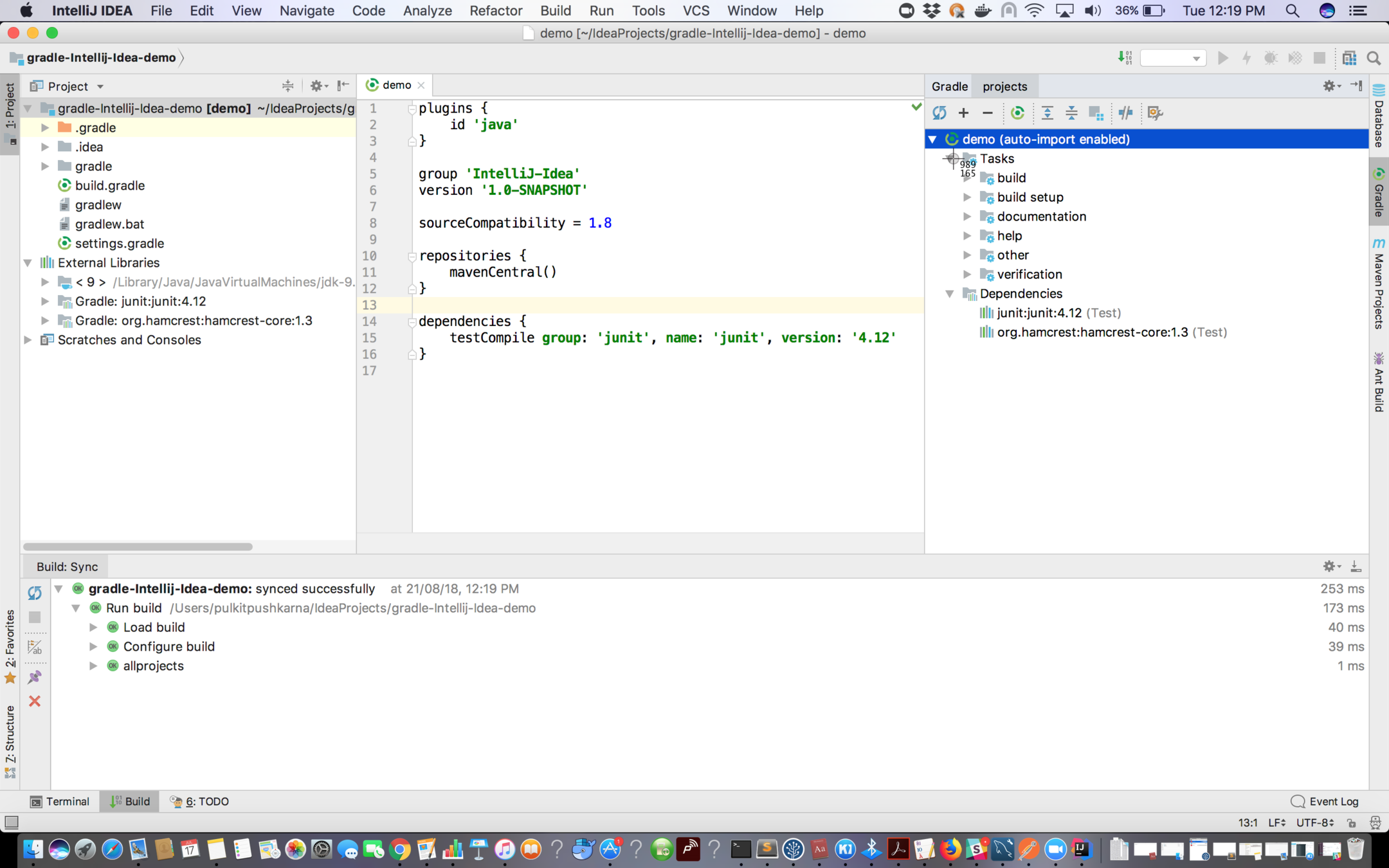
Task: Click Search Everywhere magnifier in toolbar
Action: click(x=1374, y=58)
